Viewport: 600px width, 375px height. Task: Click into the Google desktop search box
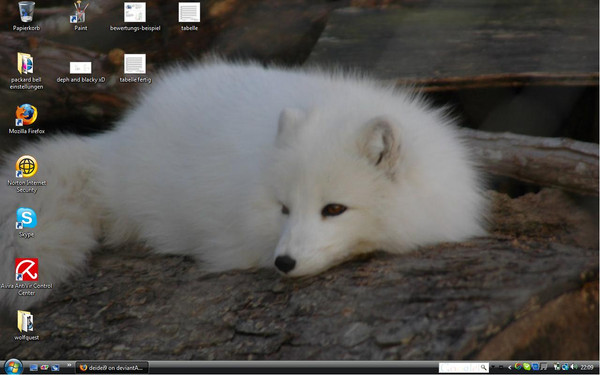[x=459, y=368]
